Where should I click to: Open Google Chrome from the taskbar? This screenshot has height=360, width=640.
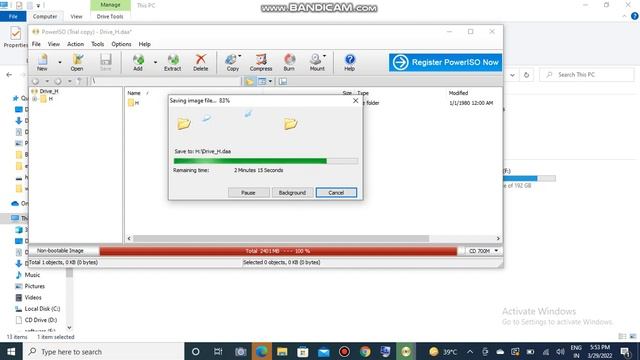pos(365,351)
